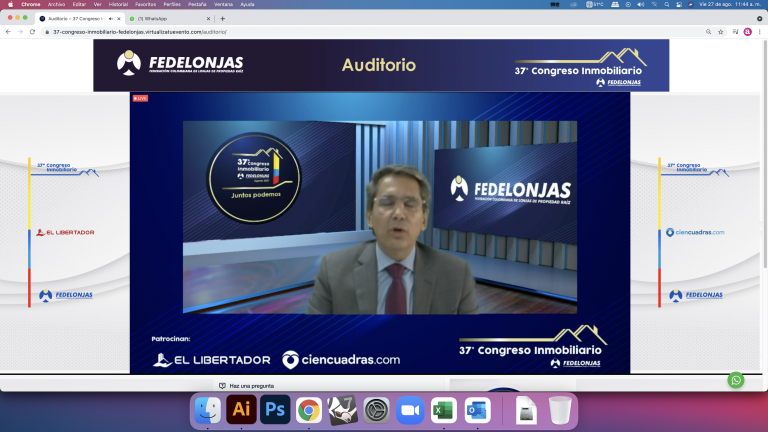Open the Trash in the Dock
This screenshot has height=432, width=768.
[560, 410]
